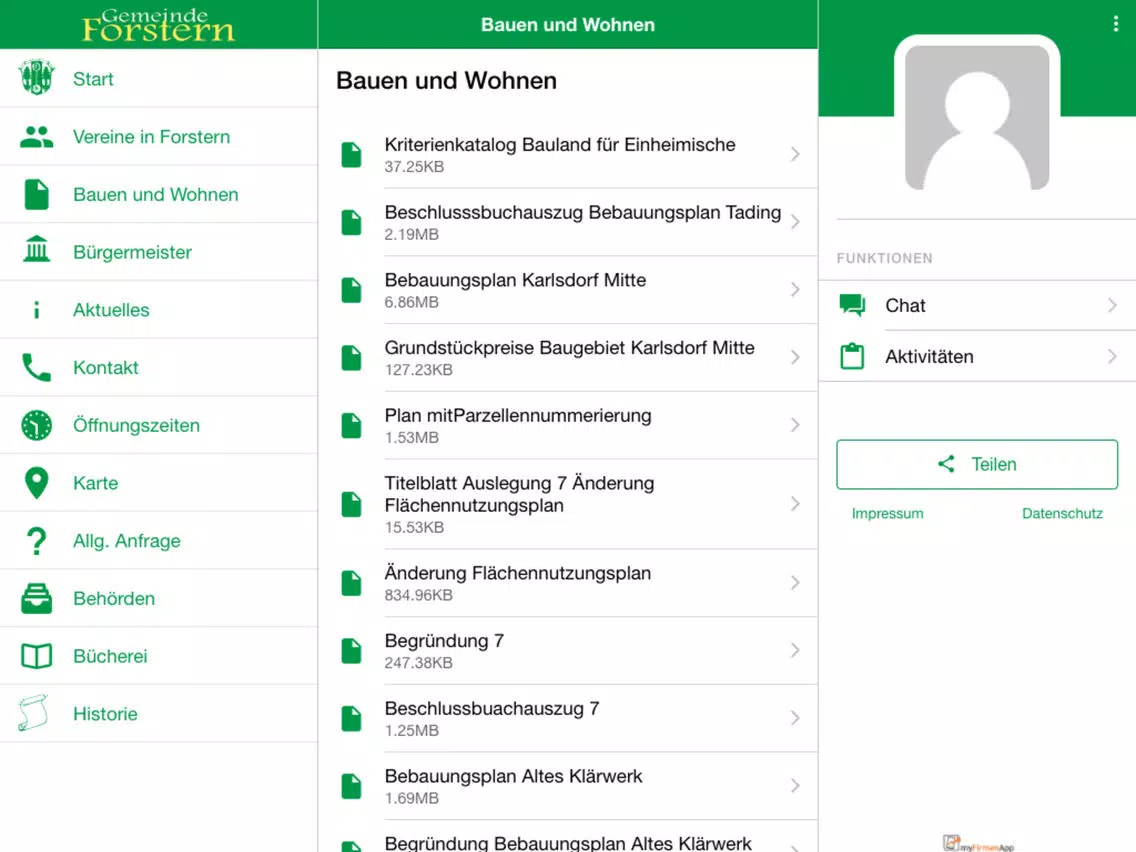Click the Aktivitäten function label

(x=929, y=356)
